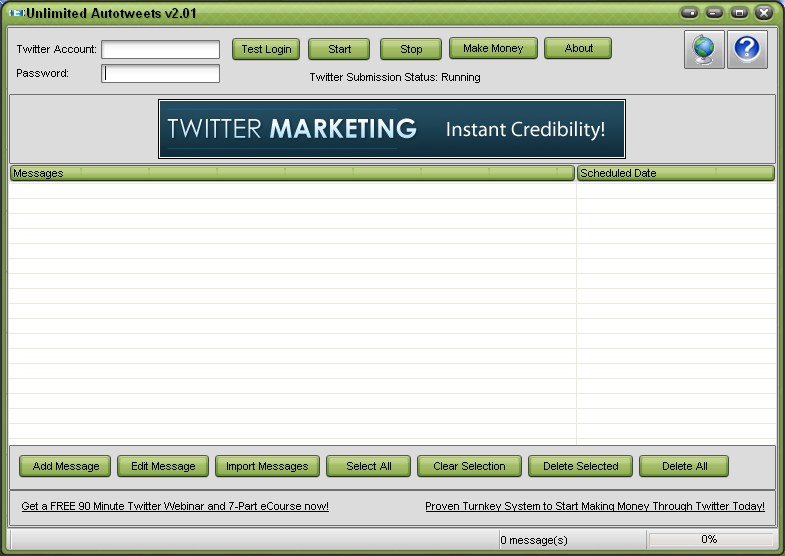The image size is (785, 556).
Task: Click the Test Login button
Action: coord(266,49)
